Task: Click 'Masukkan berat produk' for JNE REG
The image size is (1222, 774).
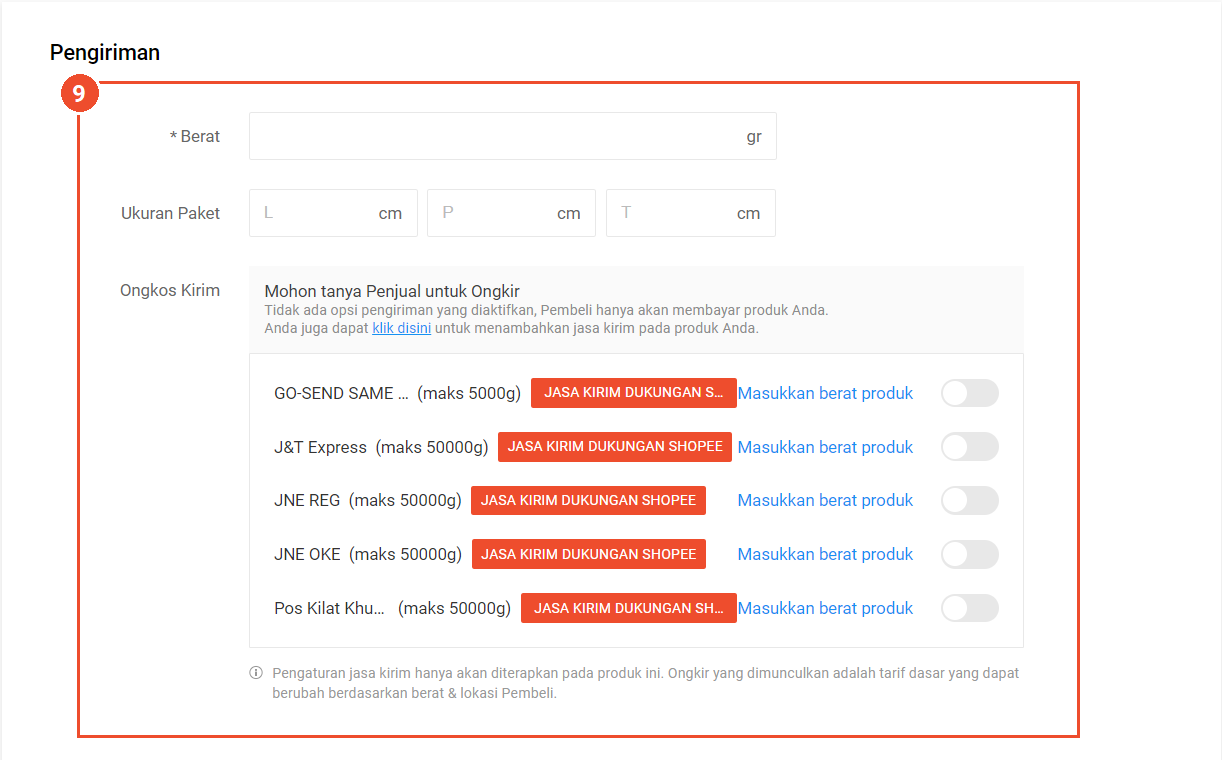Action: coord(825,500)
